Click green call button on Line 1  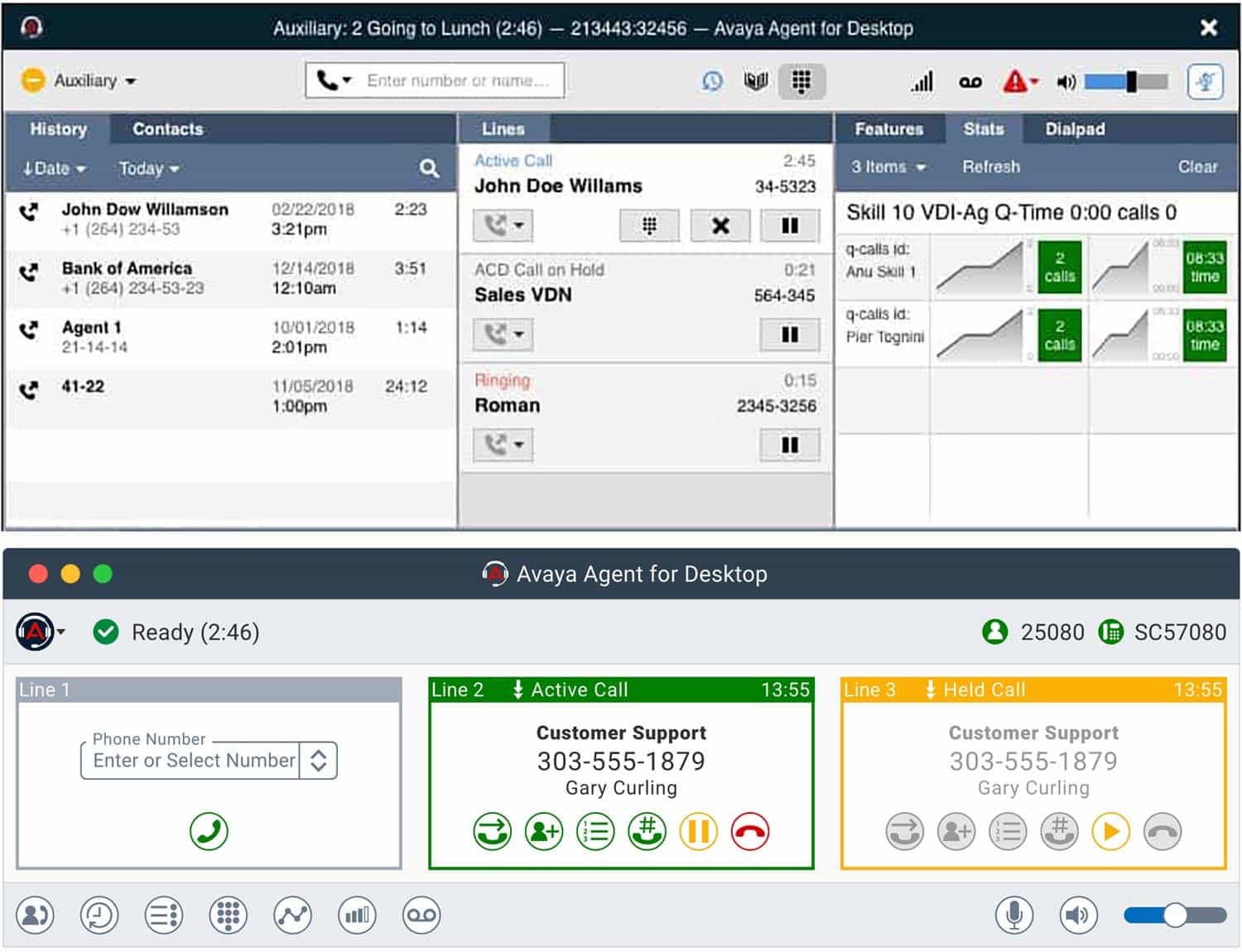click(209, 831)
